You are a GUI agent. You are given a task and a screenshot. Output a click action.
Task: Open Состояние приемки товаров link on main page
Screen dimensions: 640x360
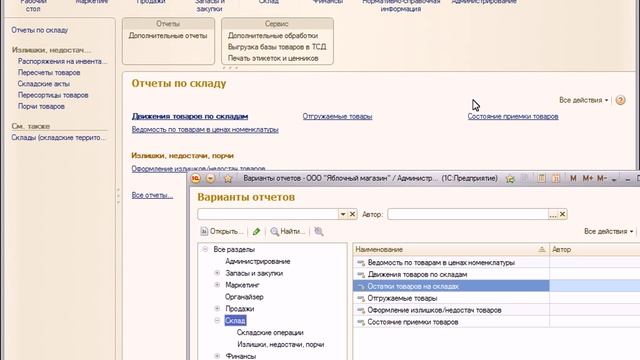513,116
